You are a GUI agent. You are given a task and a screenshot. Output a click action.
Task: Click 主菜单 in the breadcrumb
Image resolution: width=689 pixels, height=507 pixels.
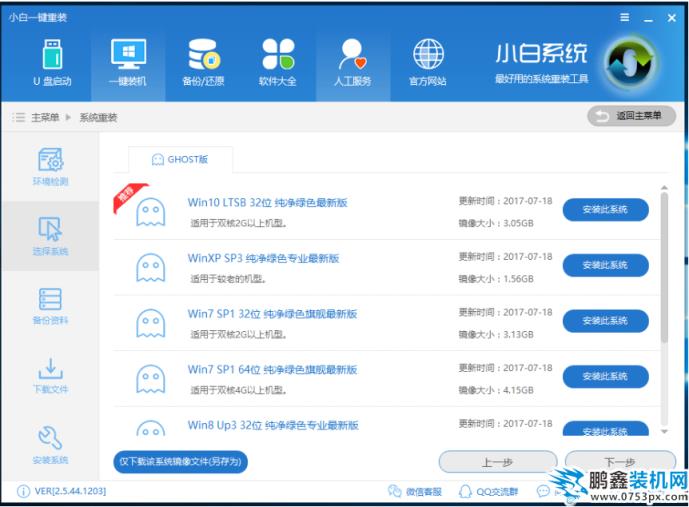tap(45, 117)
